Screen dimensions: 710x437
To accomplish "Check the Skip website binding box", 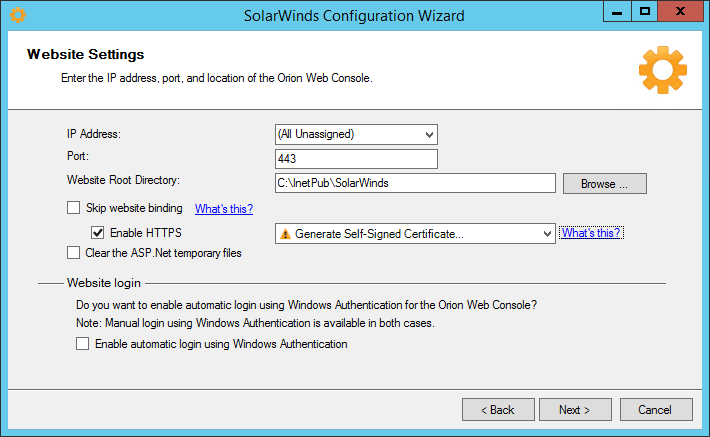I will pyautogui.click(x=73, y=208).
